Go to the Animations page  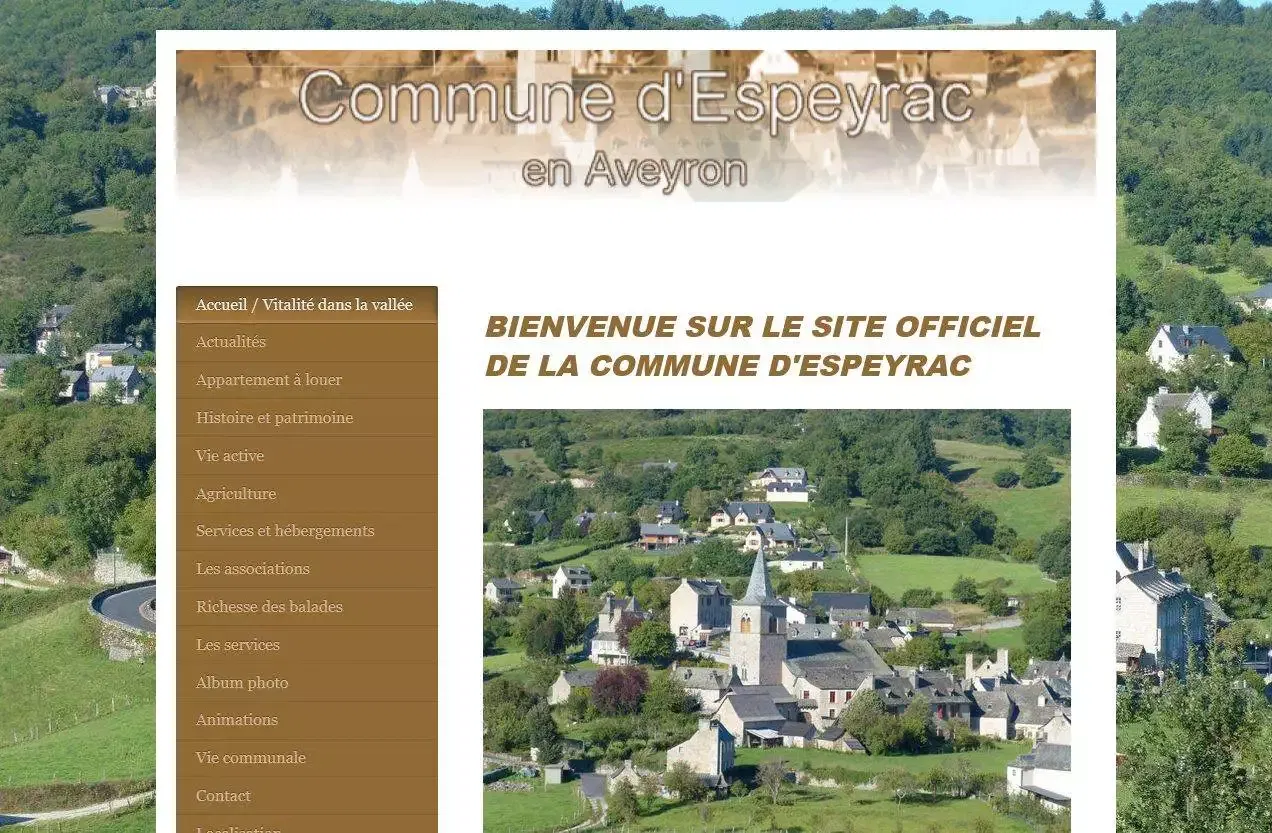click(237, 720)
